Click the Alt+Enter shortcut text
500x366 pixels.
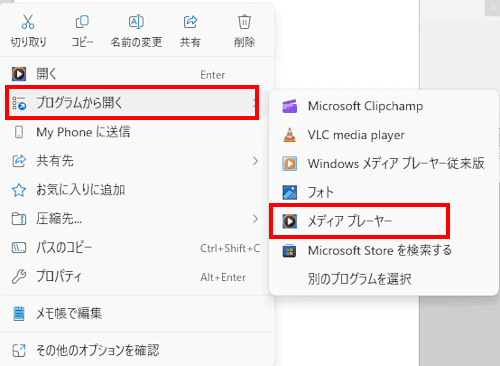(223, 277)
